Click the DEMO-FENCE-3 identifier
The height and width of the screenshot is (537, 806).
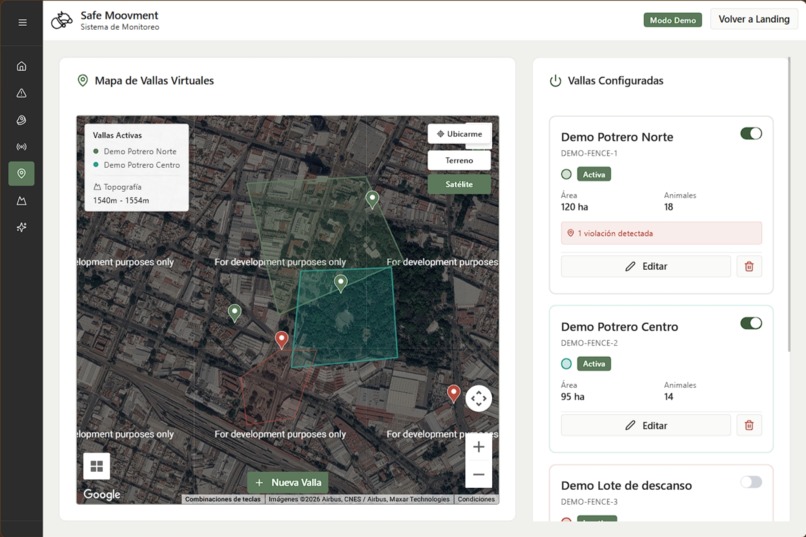click(589, 502)
